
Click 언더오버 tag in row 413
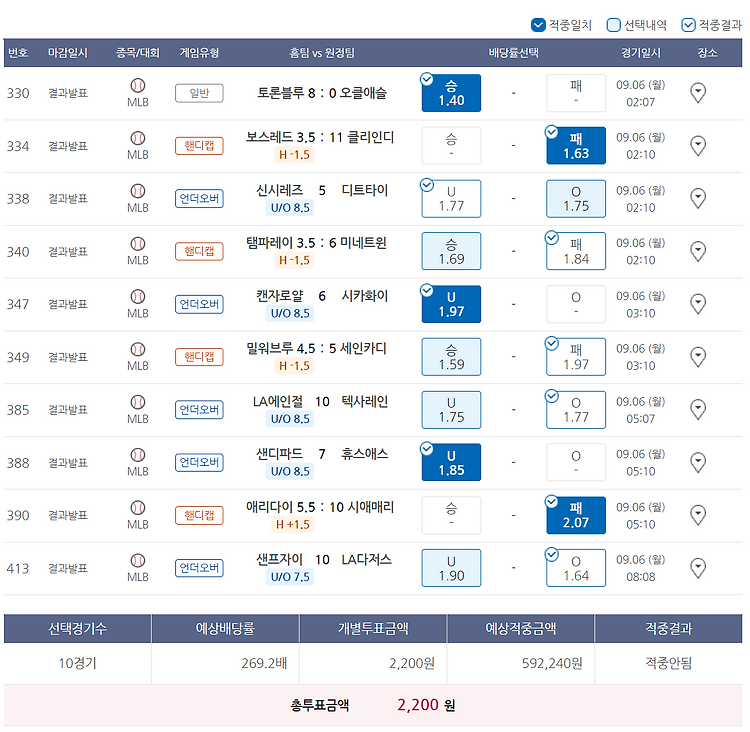(199, 568)
